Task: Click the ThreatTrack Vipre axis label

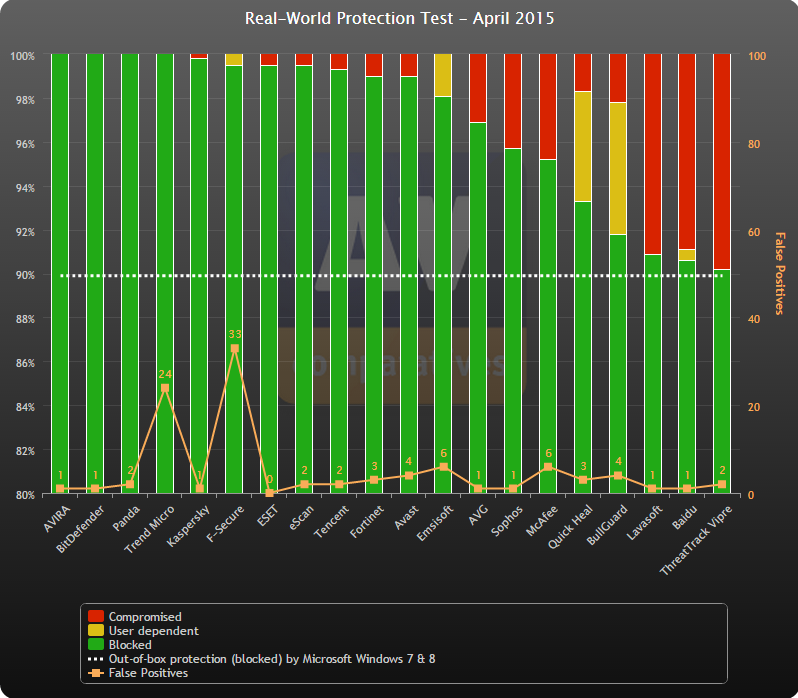Action: pyautogui.click(x=696, y=540)
